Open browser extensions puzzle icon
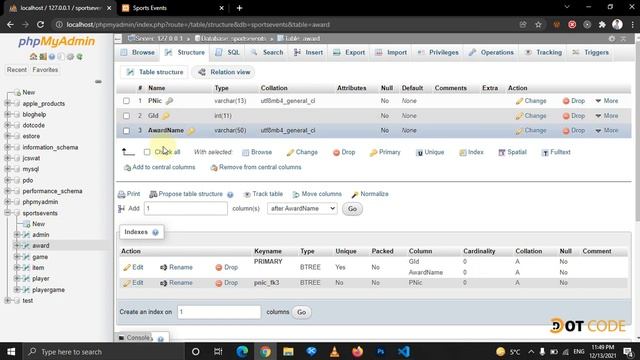Image resolution: width=640 pixels, height=360 pixels. tap(602, 24)
